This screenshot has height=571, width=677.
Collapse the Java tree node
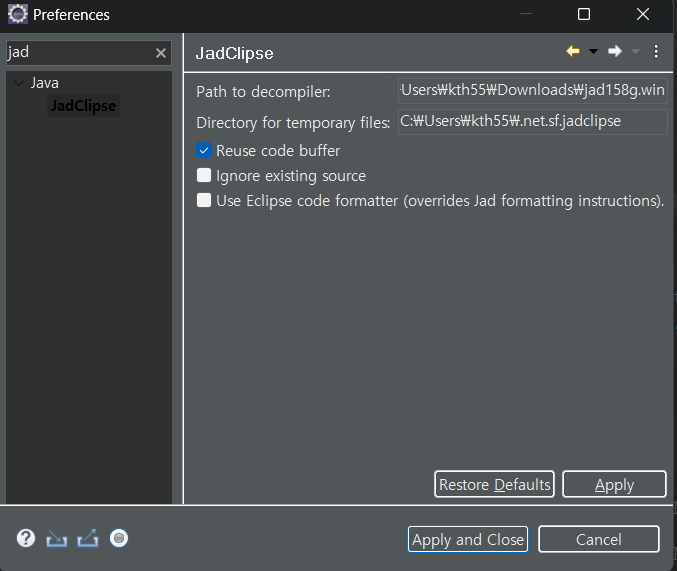(19, 83)
